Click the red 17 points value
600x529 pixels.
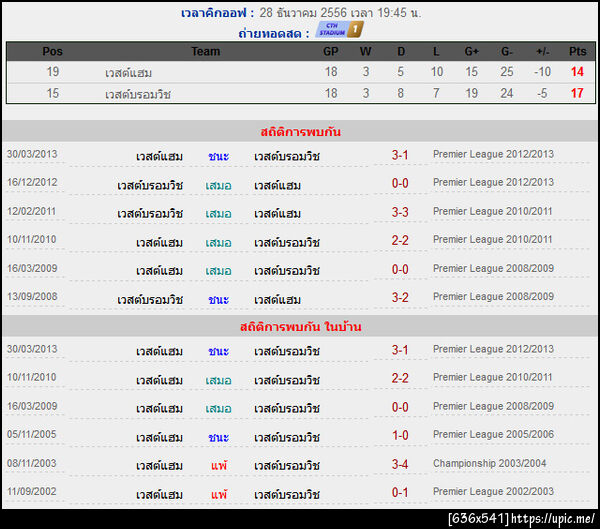tap(577, 93)
